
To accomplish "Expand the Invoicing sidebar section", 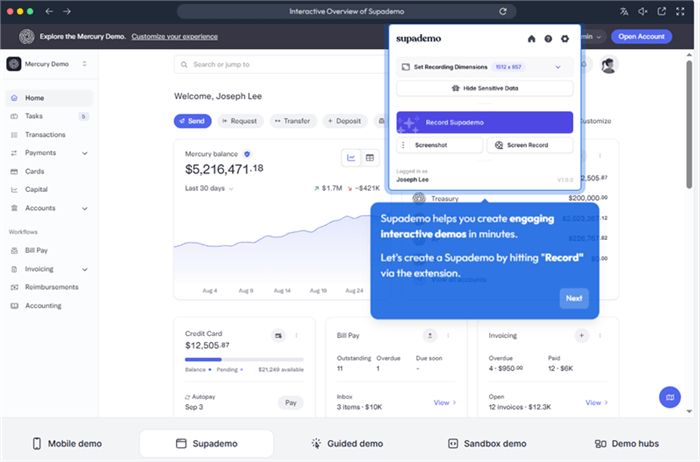I will click(x=85, y=270).
